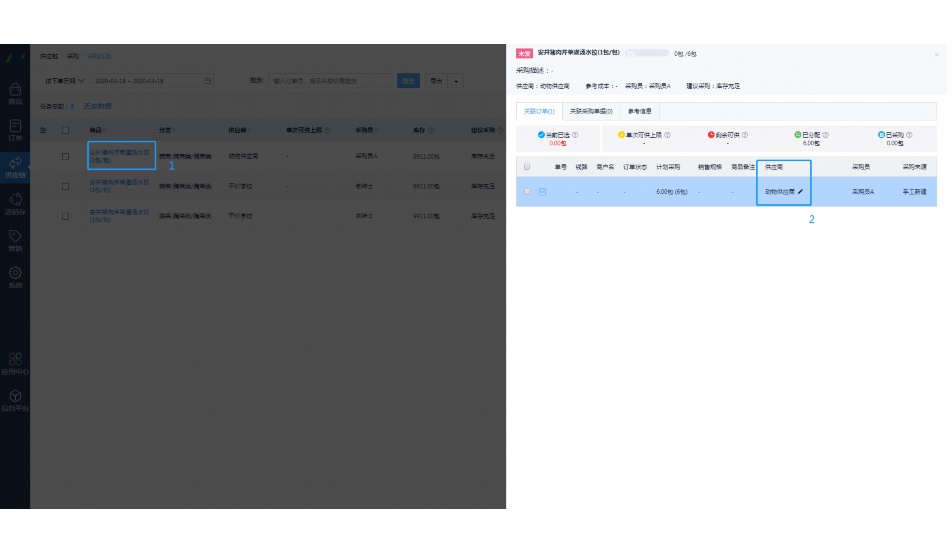Open the 历史数据 link
This screenshot has width=952, height=553.
click(97, 105)
